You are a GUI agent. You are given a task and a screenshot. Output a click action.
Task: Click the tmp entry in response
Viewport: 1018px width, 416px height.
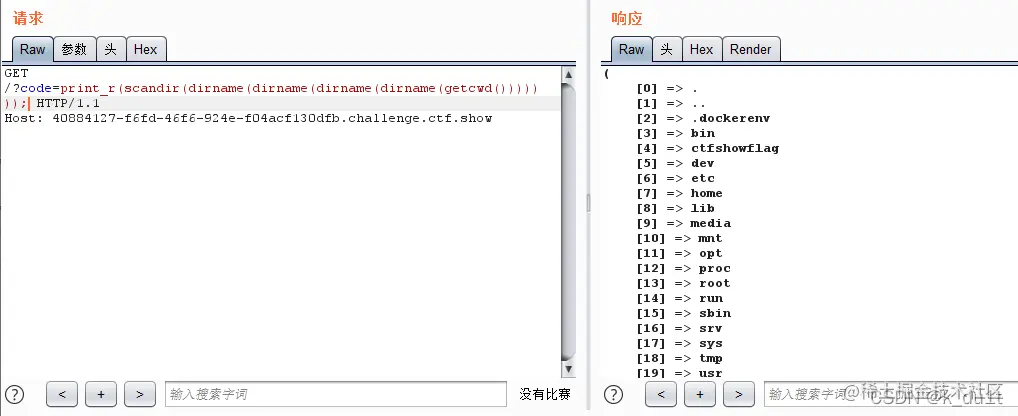coord(711,358)
